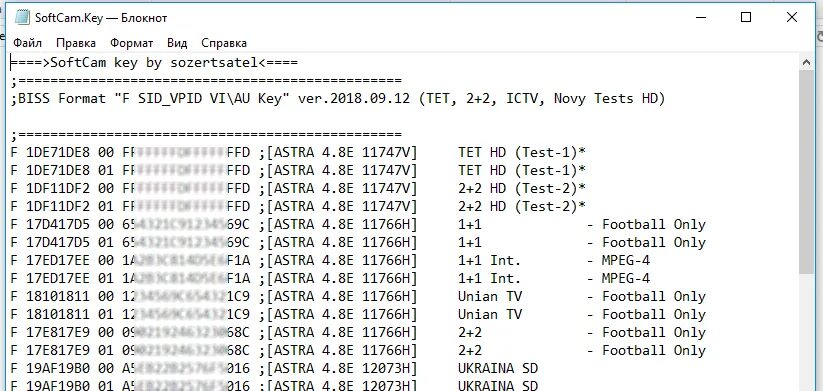Open the Формат menu

click(132, 43)
